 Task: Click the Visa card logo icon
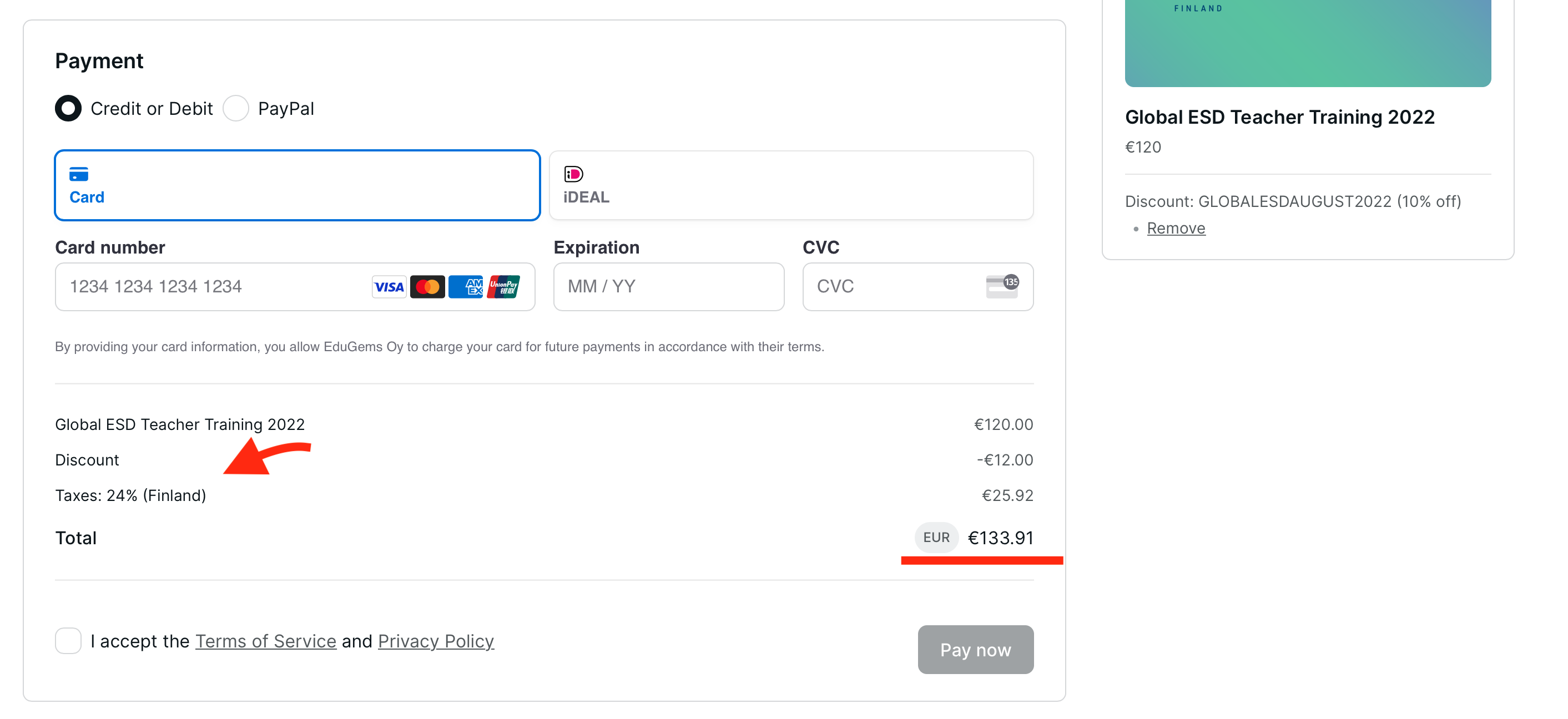[389, 286]
